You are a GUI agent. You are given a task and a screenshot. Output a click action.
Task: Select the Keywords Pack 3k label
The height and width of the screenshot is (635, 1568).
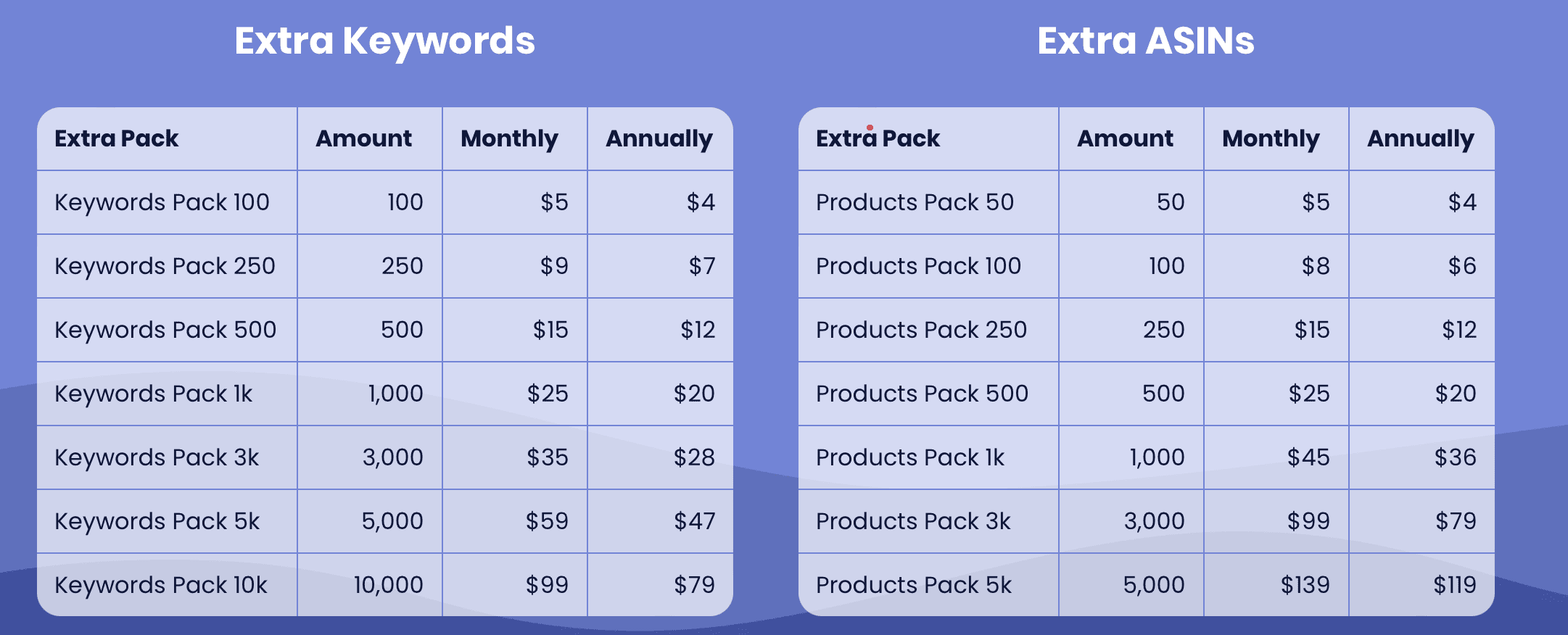coord(157,457)
